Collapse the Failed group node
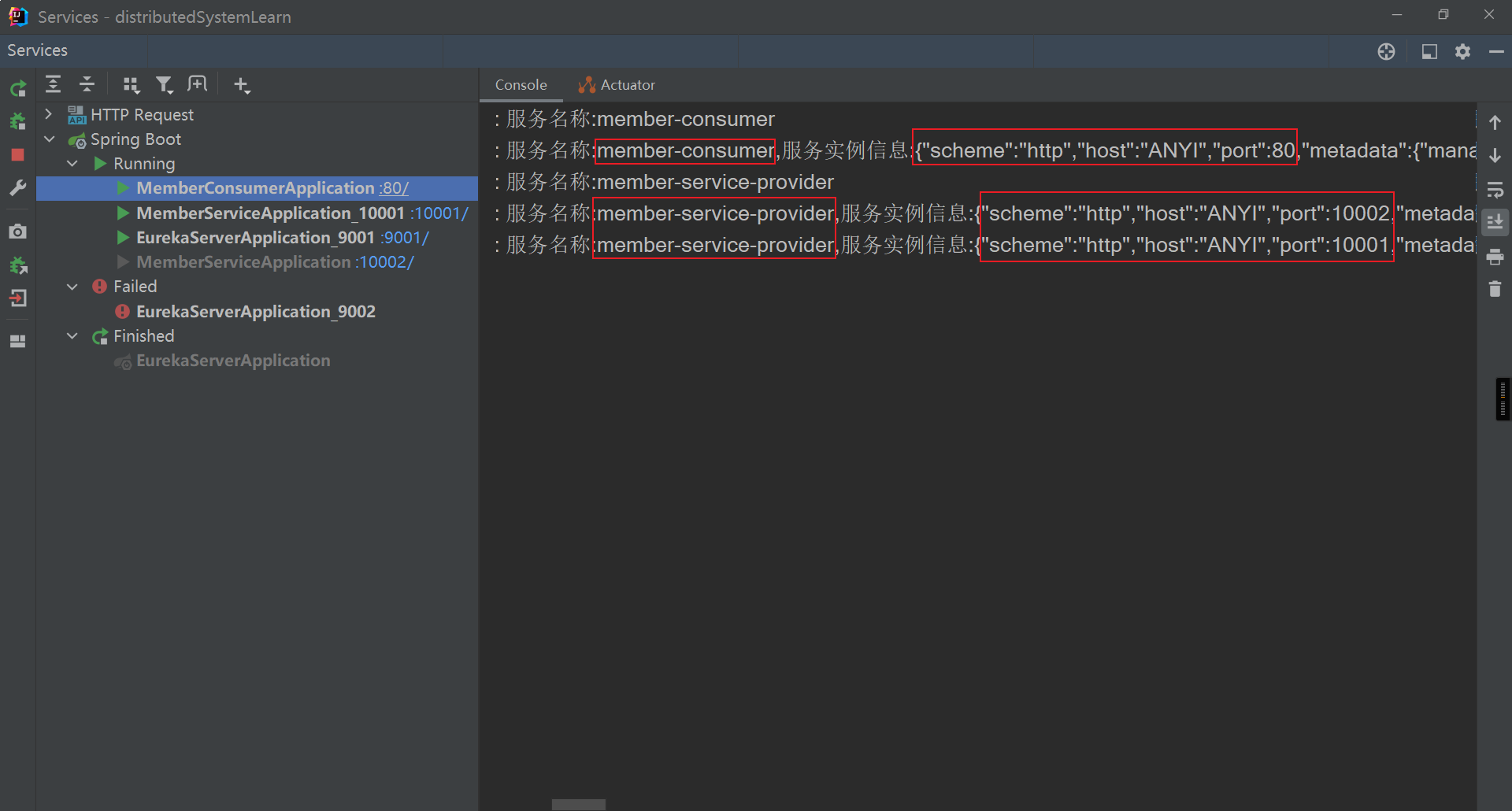The image size is (1512, 811). coord(72,287)
